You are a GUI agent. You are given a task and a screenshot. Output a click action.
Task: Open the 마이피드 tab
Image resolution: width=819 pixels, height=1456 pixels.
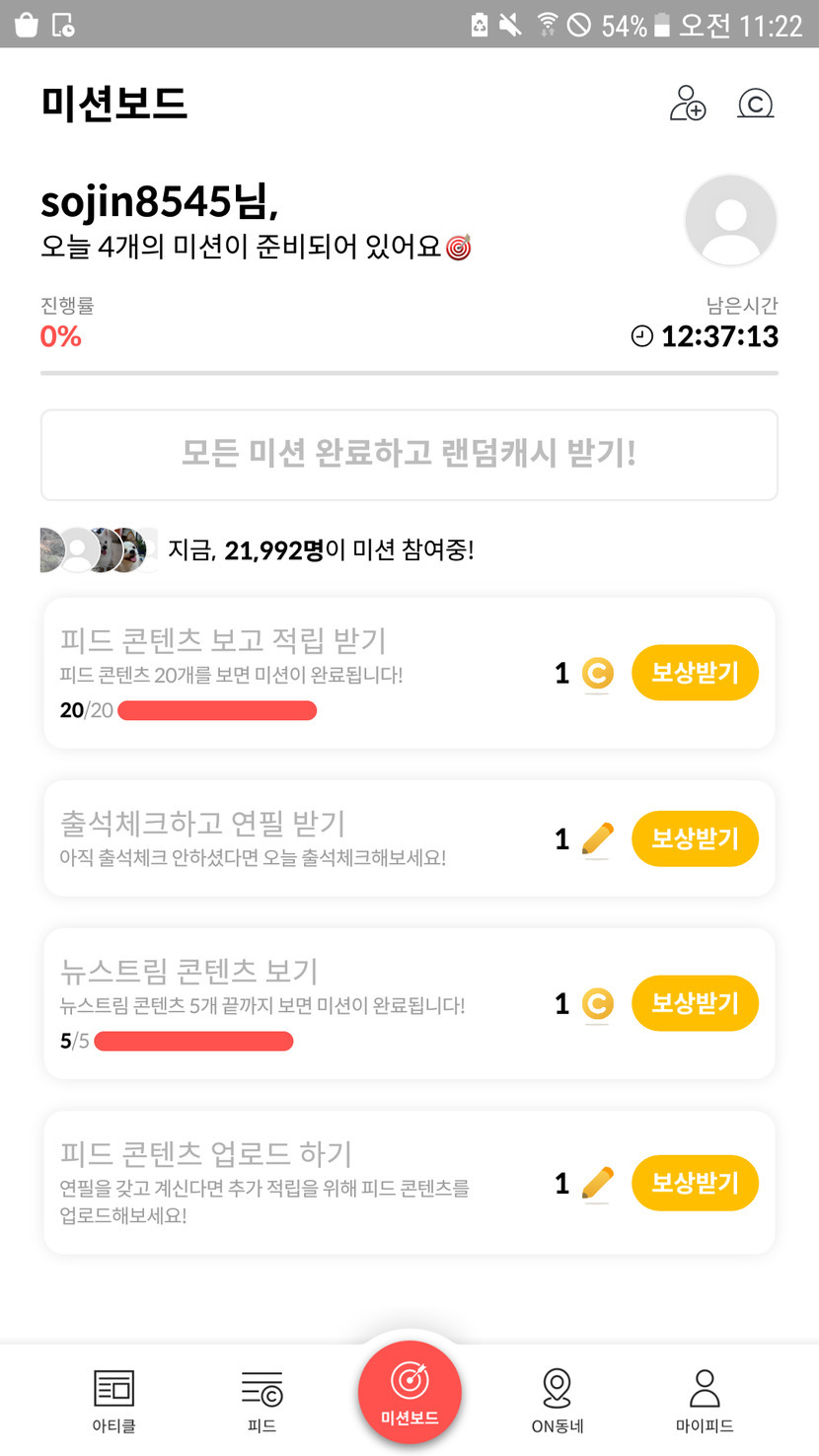pyautogui.click(x=705, y=1400)
